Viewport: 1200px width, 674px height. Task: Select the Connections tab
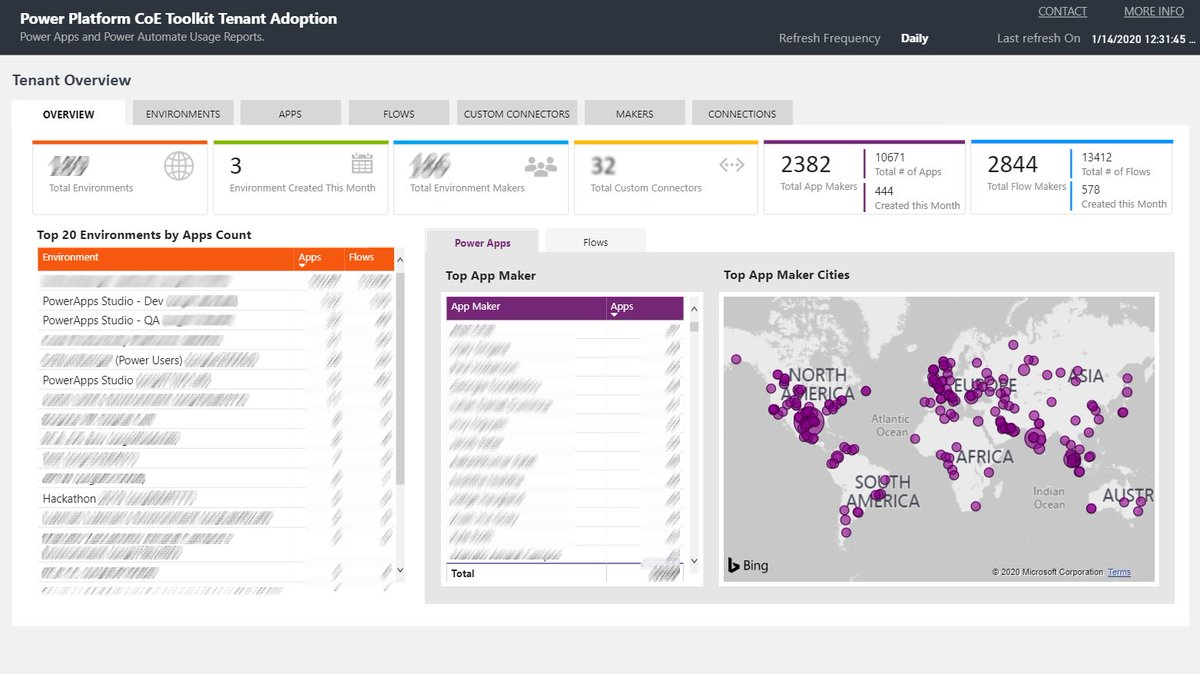[742, 114]
